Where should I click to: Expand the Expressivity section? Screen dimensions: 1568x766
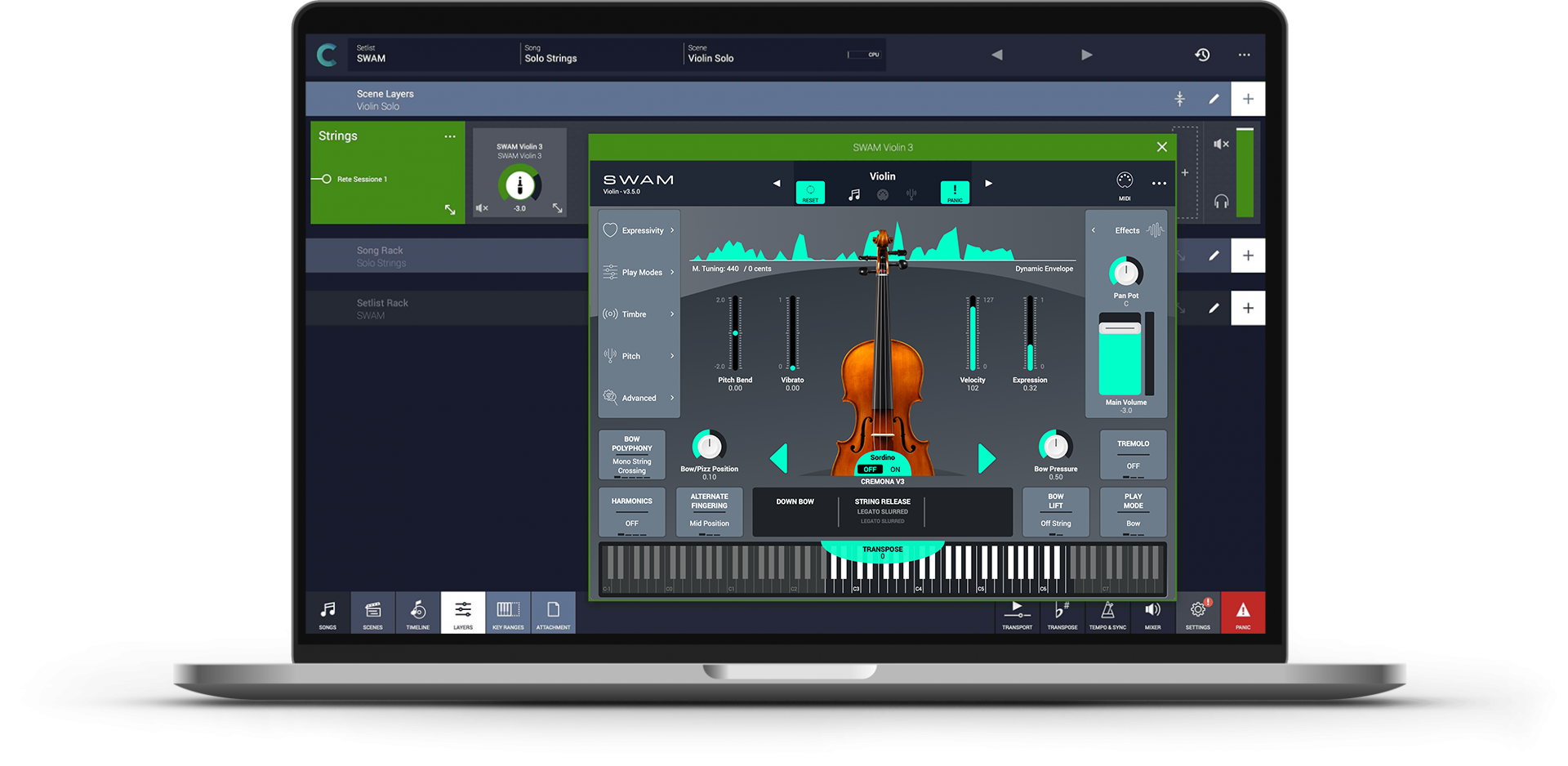click(639, 230)
